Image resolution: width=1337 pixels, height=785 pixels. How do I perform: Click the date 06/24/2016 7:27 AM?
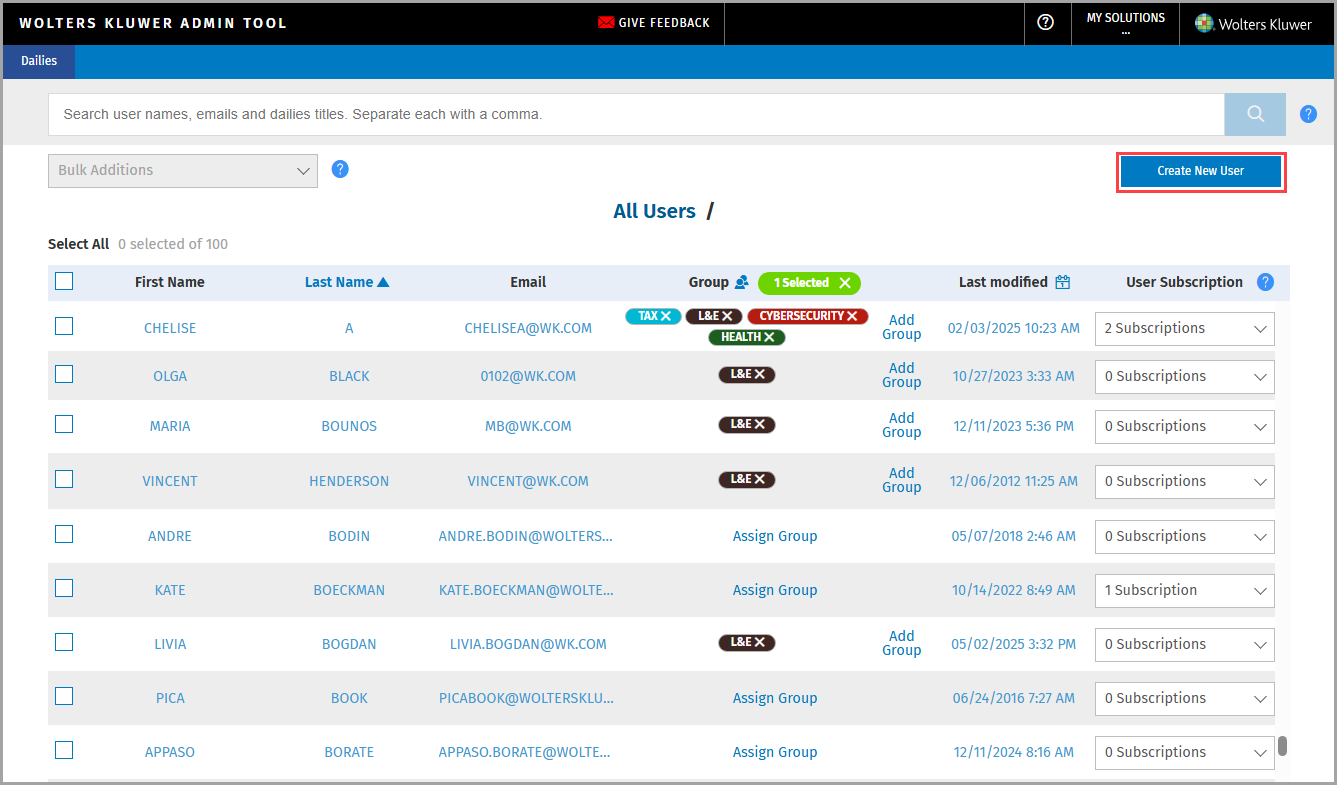coord(1014,698)
